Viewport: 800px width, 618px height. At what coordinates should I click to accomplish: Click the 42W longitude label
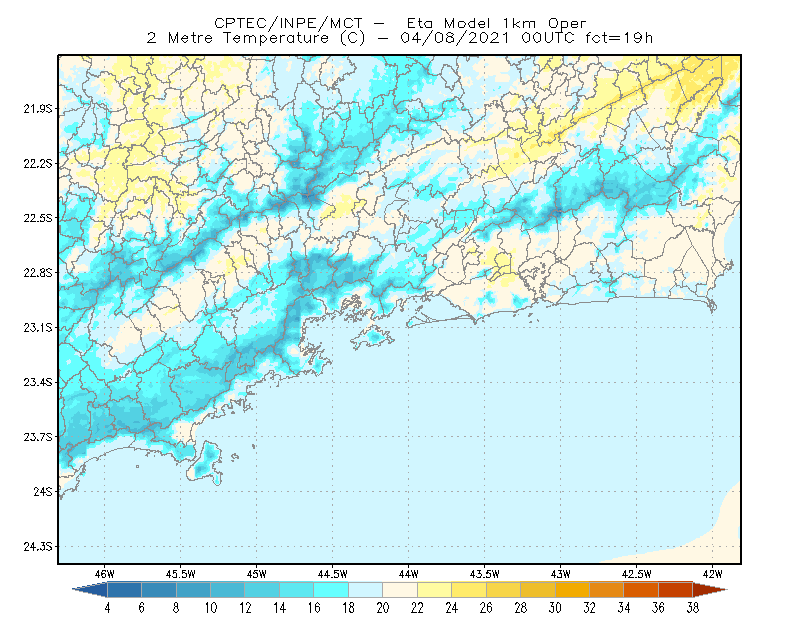[713, 574]
